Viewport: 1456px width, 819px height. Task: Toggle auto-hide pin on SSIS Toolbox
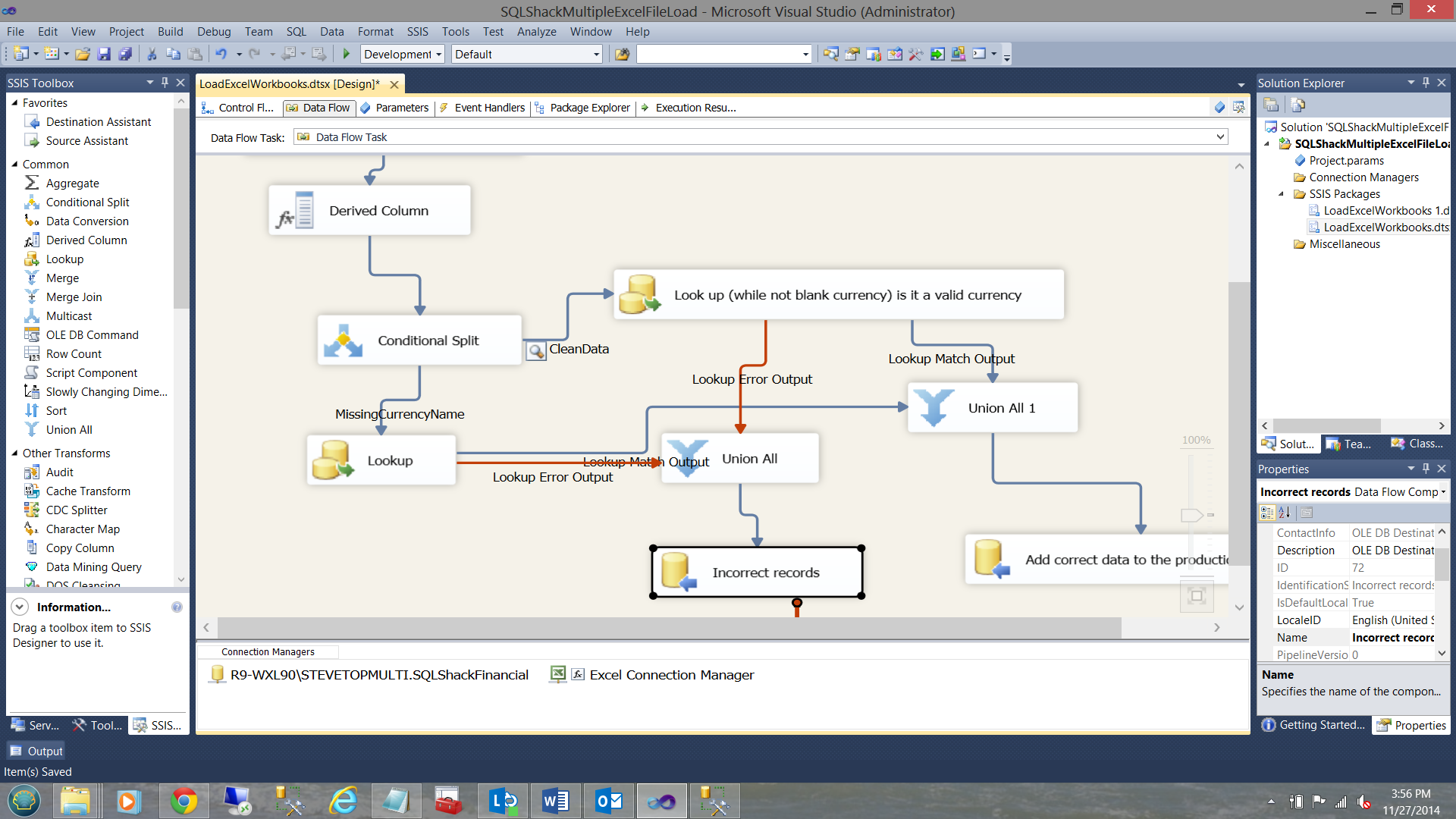coord(165,83)
